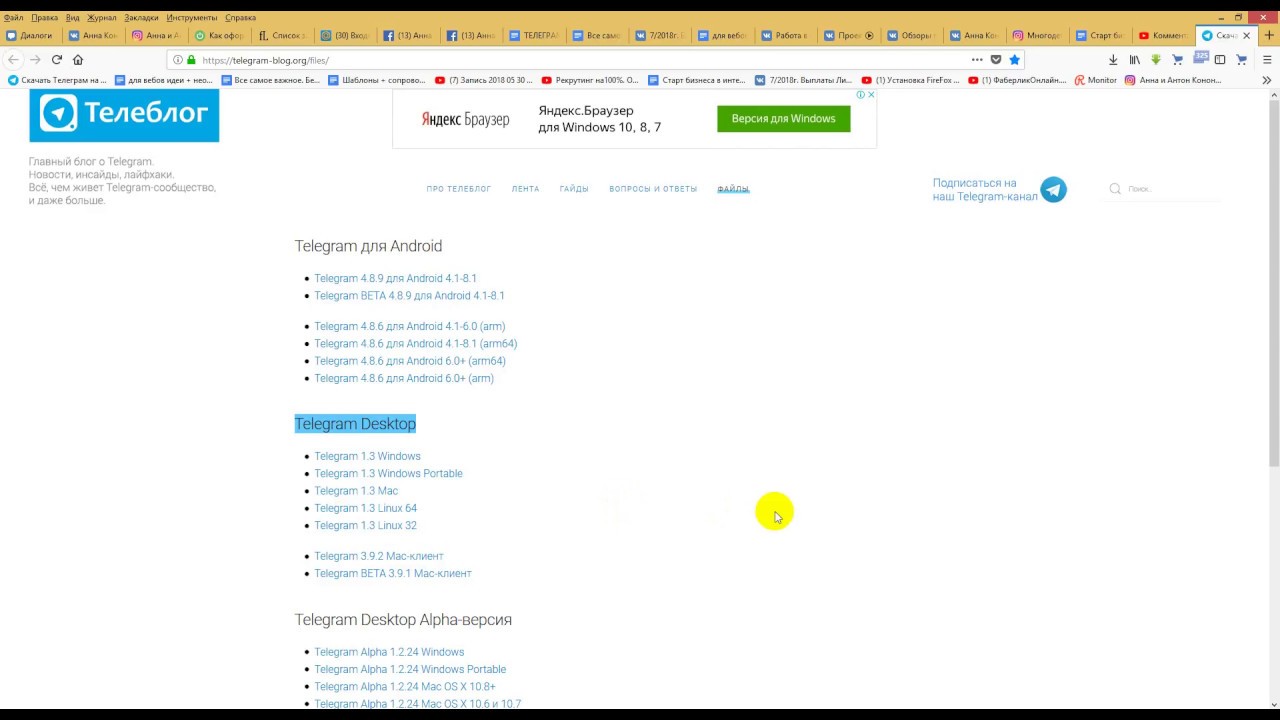Viewport: 1280px width, 720px height.
Task: Open the Library bookshelf icon
Action: pyautogui.click(x=1135, y=60)
